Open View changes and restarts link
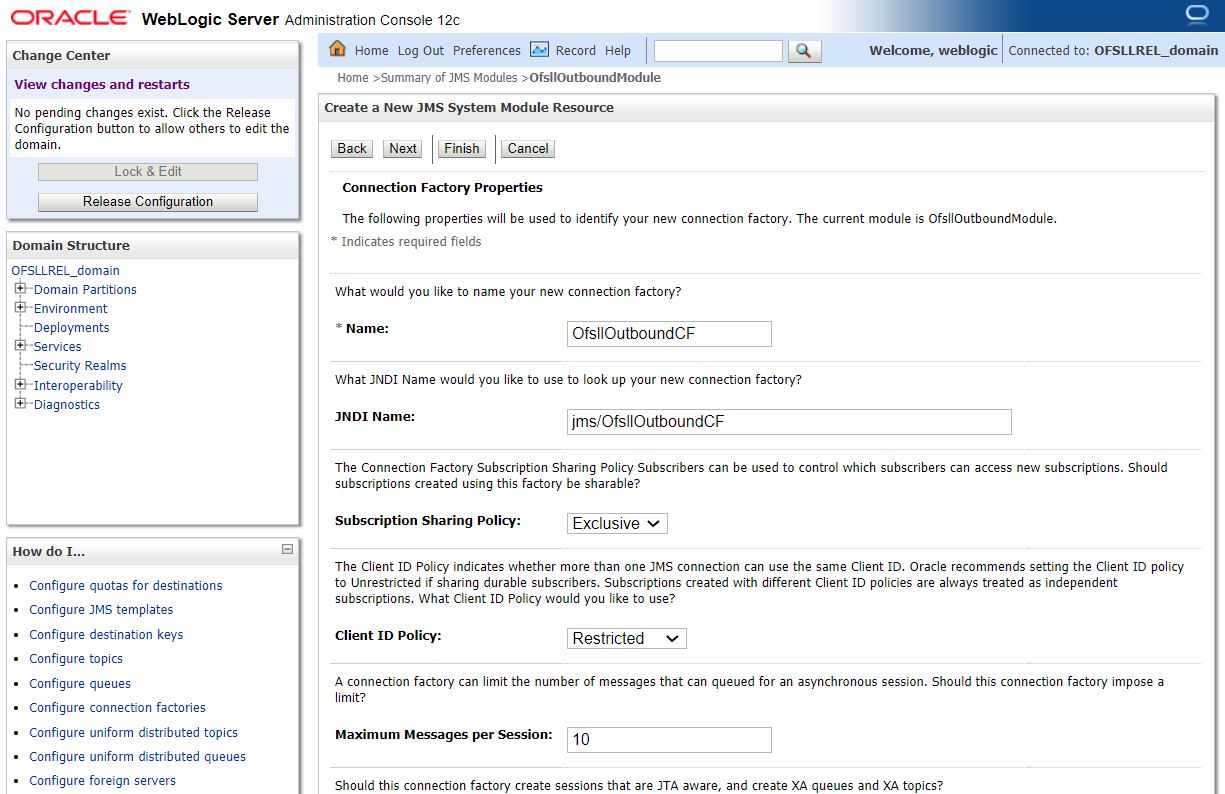This screenshot has width=1225, height=794. [x=102, y=84]
